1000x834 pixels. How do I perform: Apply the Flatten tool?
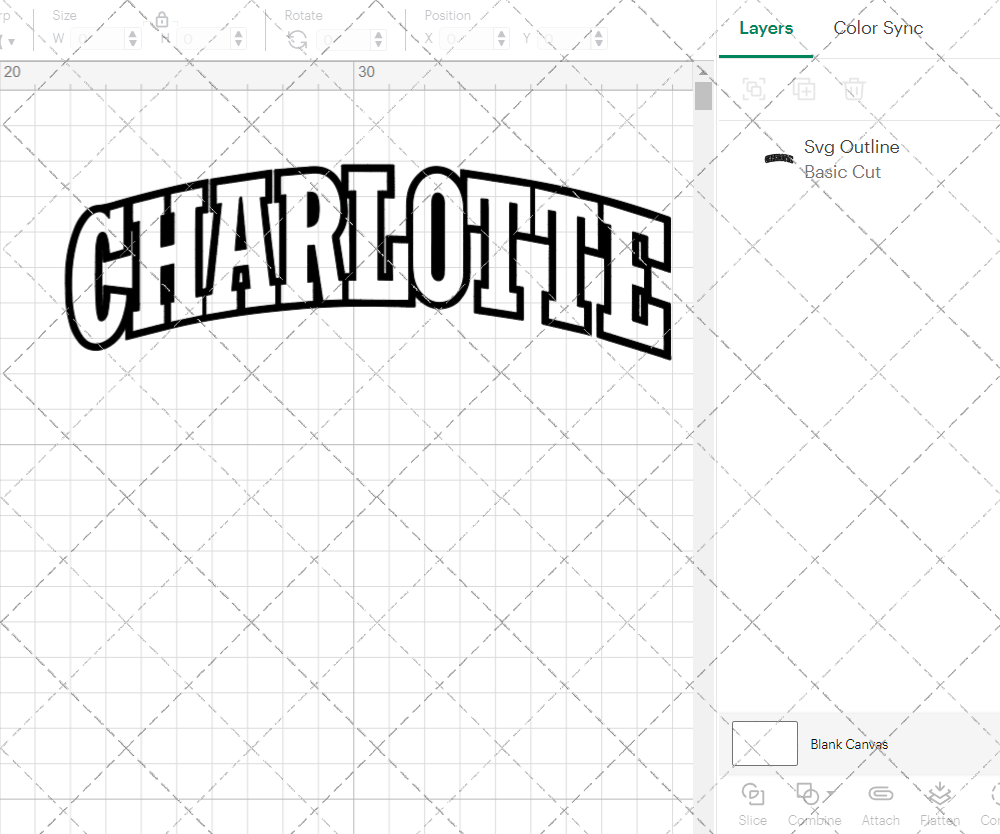click(x=939, y=795)
